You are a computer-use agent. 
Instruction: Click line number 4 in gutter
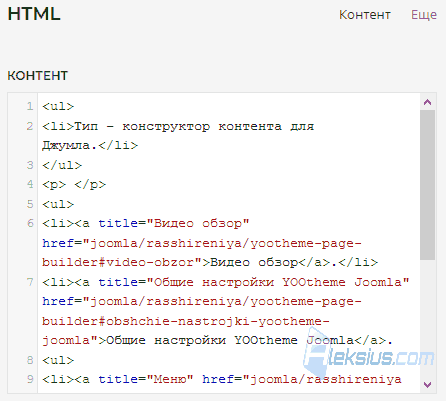pos(30,184)
